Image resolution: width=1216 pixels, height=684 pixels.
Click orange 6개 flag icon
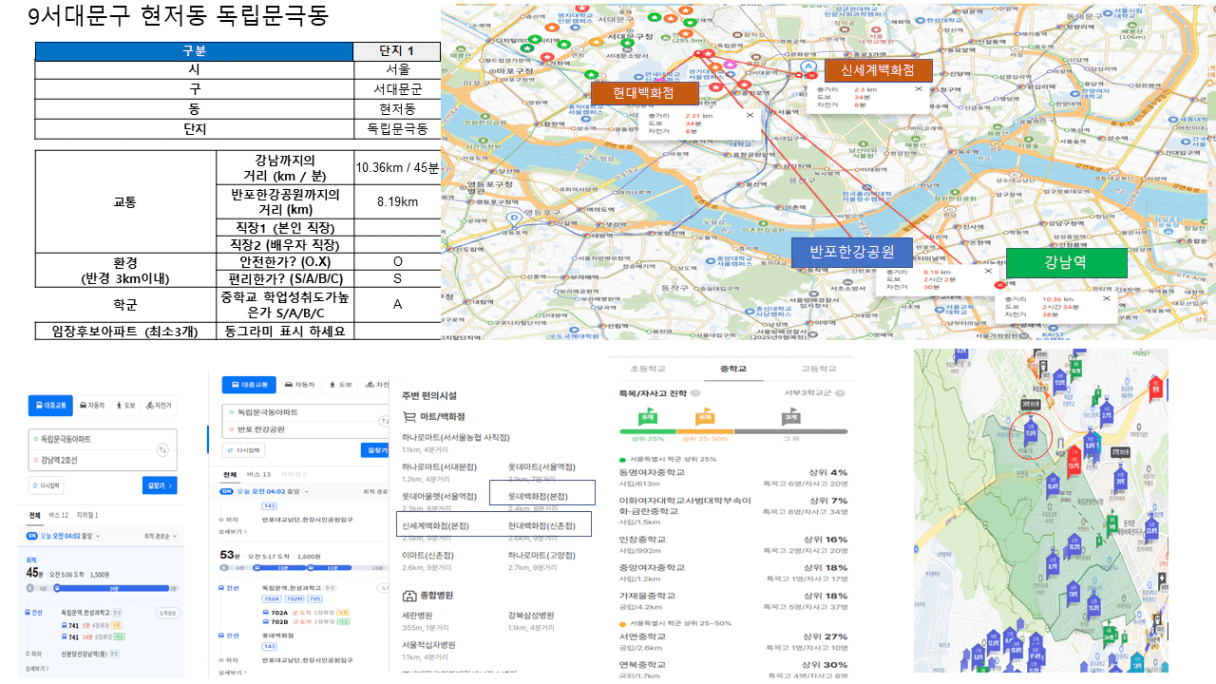point(705,416)
